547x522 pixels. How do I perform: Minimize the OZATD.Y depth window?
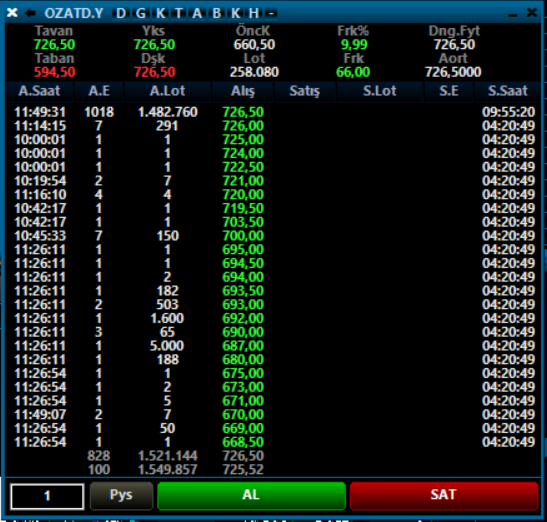(512, 15)
